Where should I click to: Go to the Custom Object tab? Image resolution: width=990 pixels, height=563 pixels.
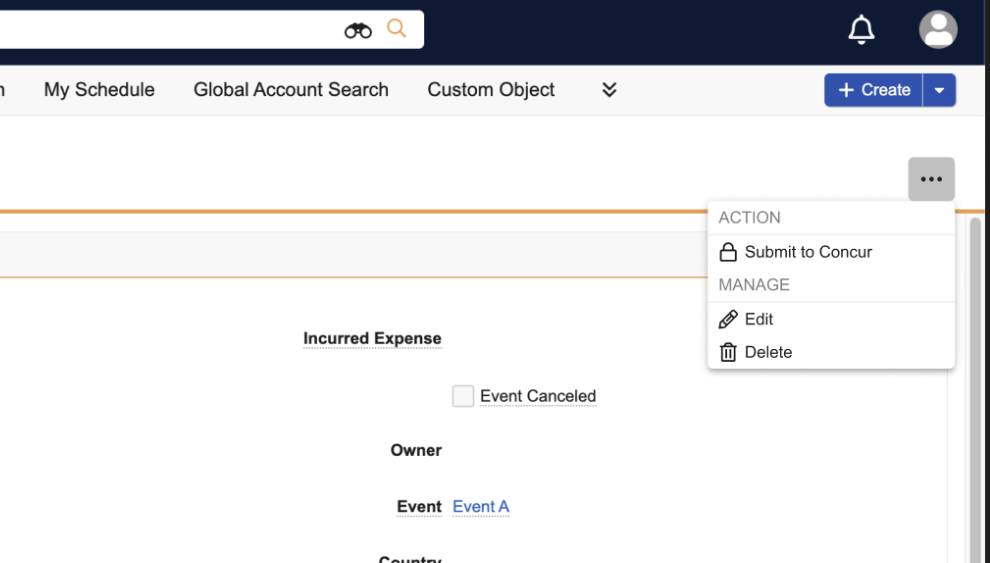pyautogui.click(x=491, y=90)
